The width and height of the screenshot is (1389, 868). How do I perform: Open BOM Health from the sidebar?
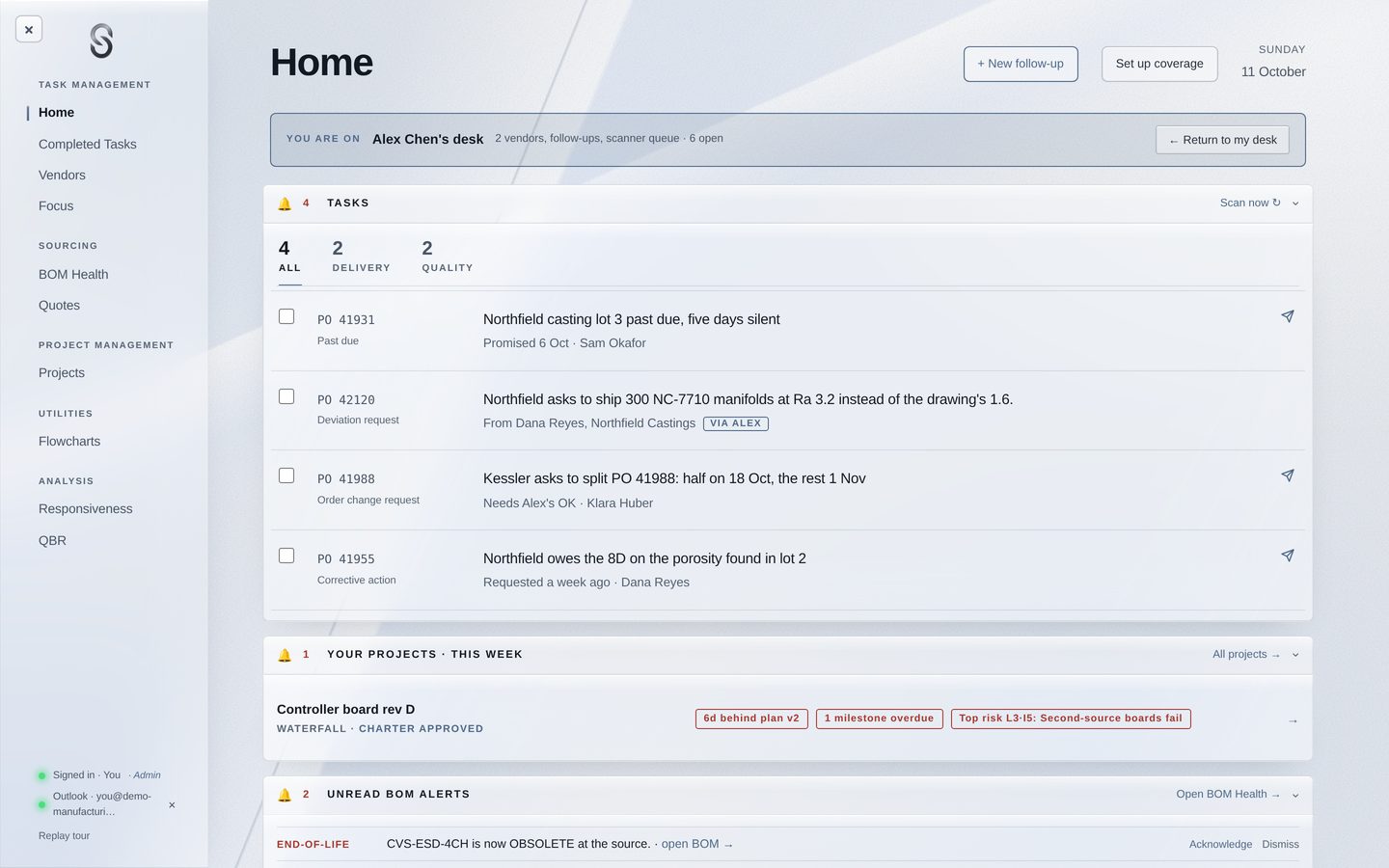pos(73,274)
